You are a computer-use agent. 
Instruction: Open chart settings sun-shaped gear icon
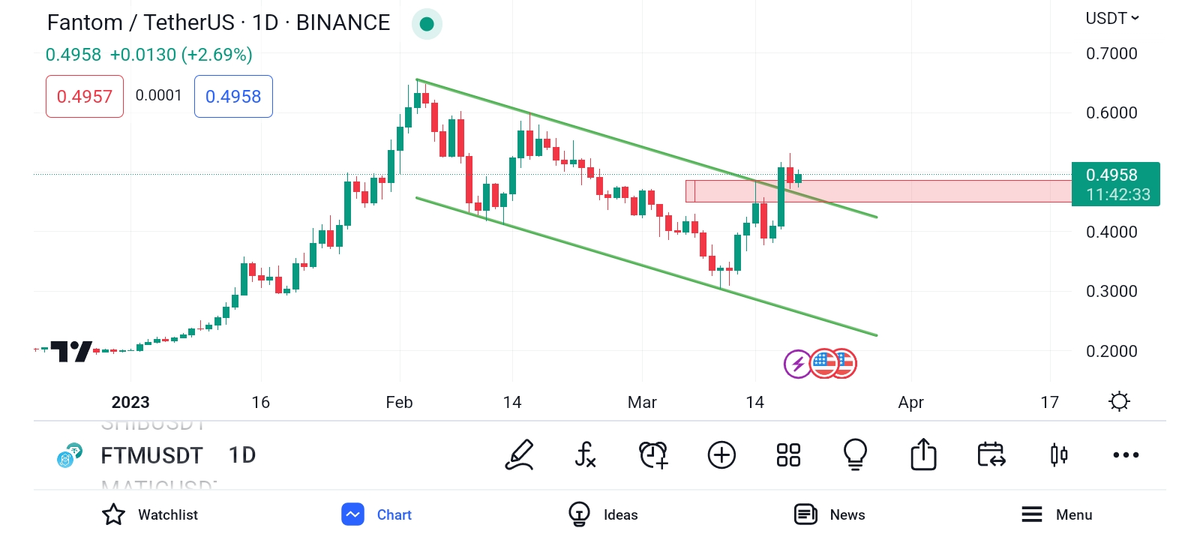point(1119,402)
